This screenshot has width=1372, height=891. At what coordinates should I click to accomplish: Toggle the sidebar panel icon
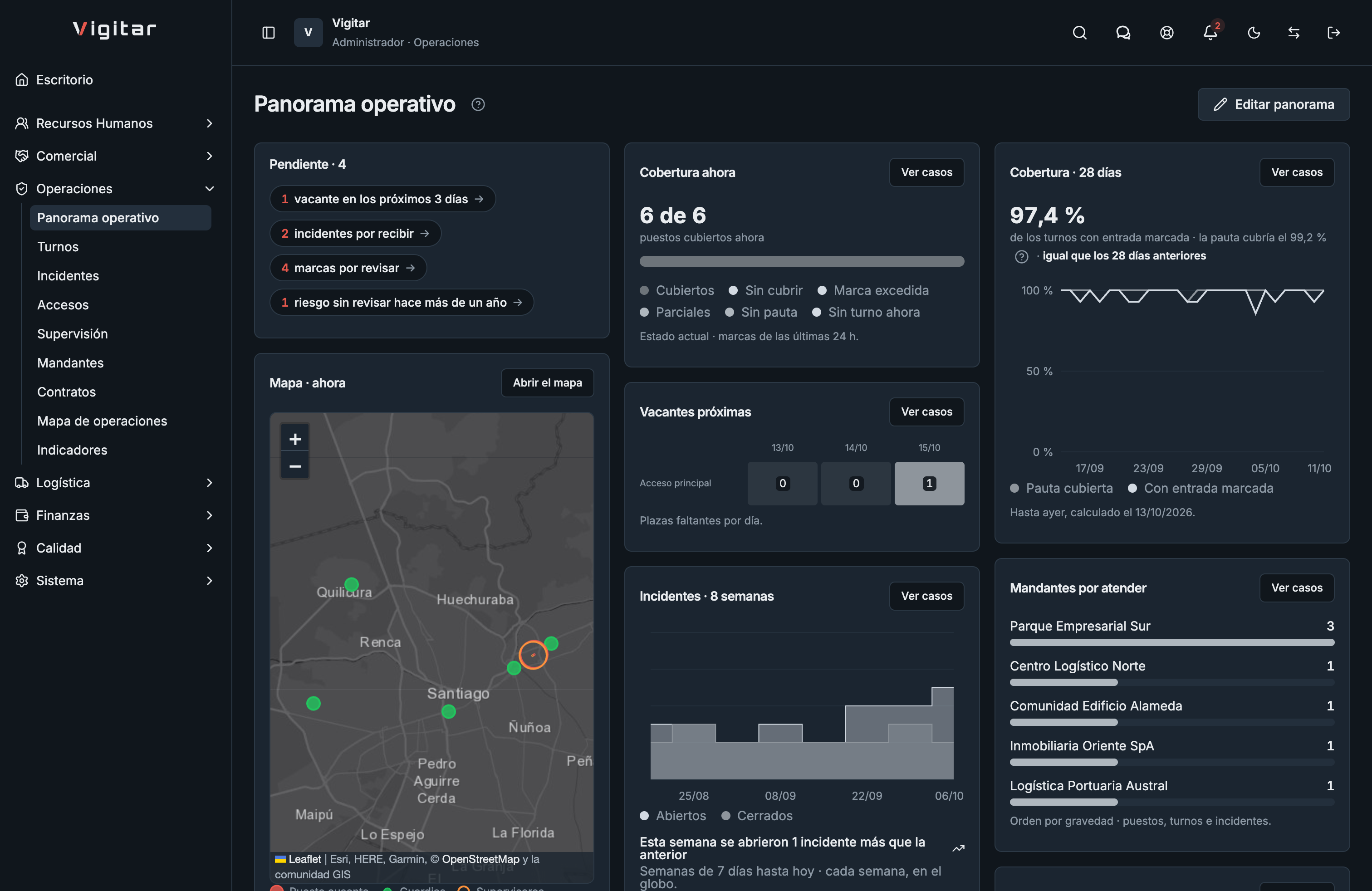(x=269, y=33)
